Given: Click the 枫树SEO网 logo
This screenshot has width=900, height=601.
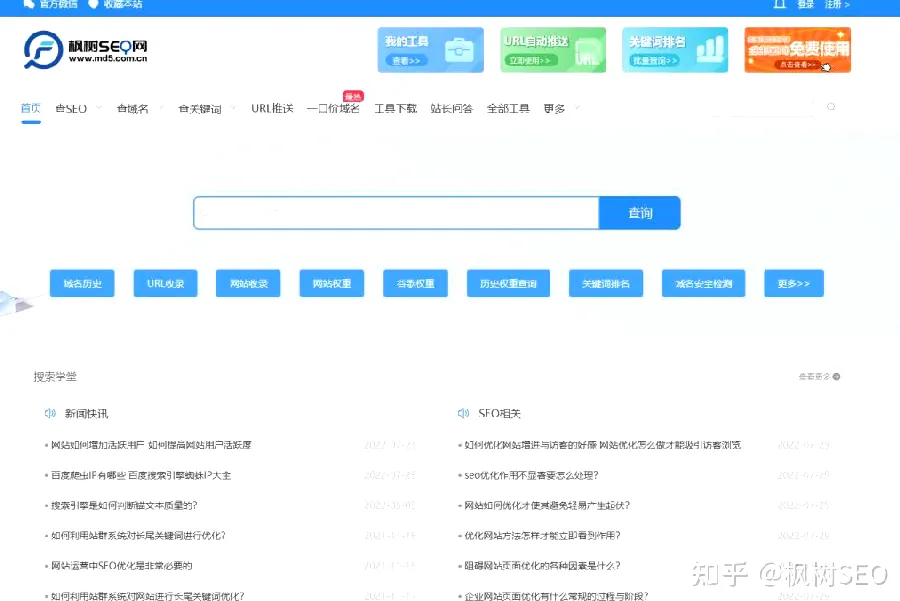Looking at the screenshot, I should click(x=86, y=50).
